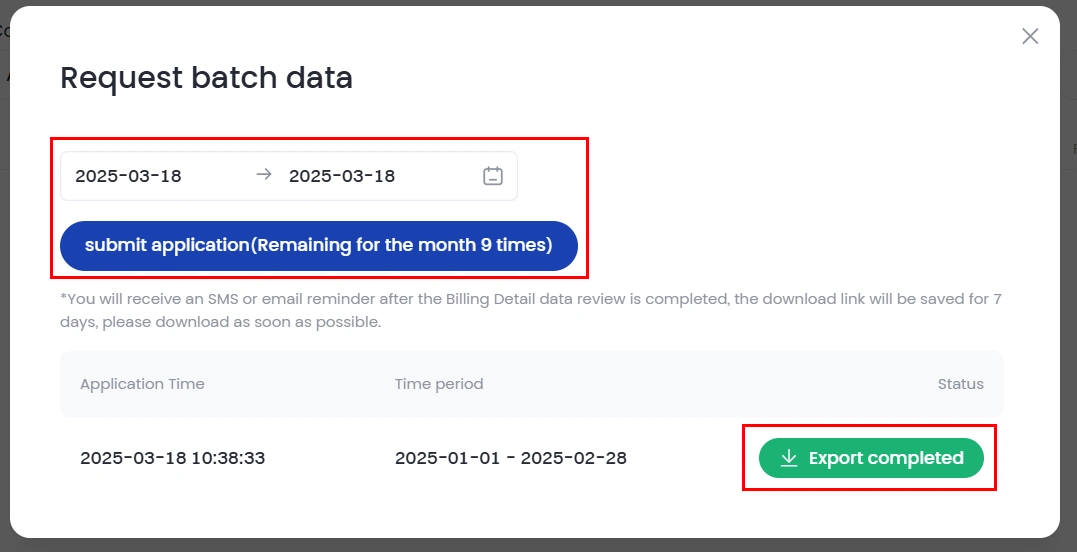Click the SMS or email reminder note text
This screenshot has width=1077, height=552.
pos(530,310)
